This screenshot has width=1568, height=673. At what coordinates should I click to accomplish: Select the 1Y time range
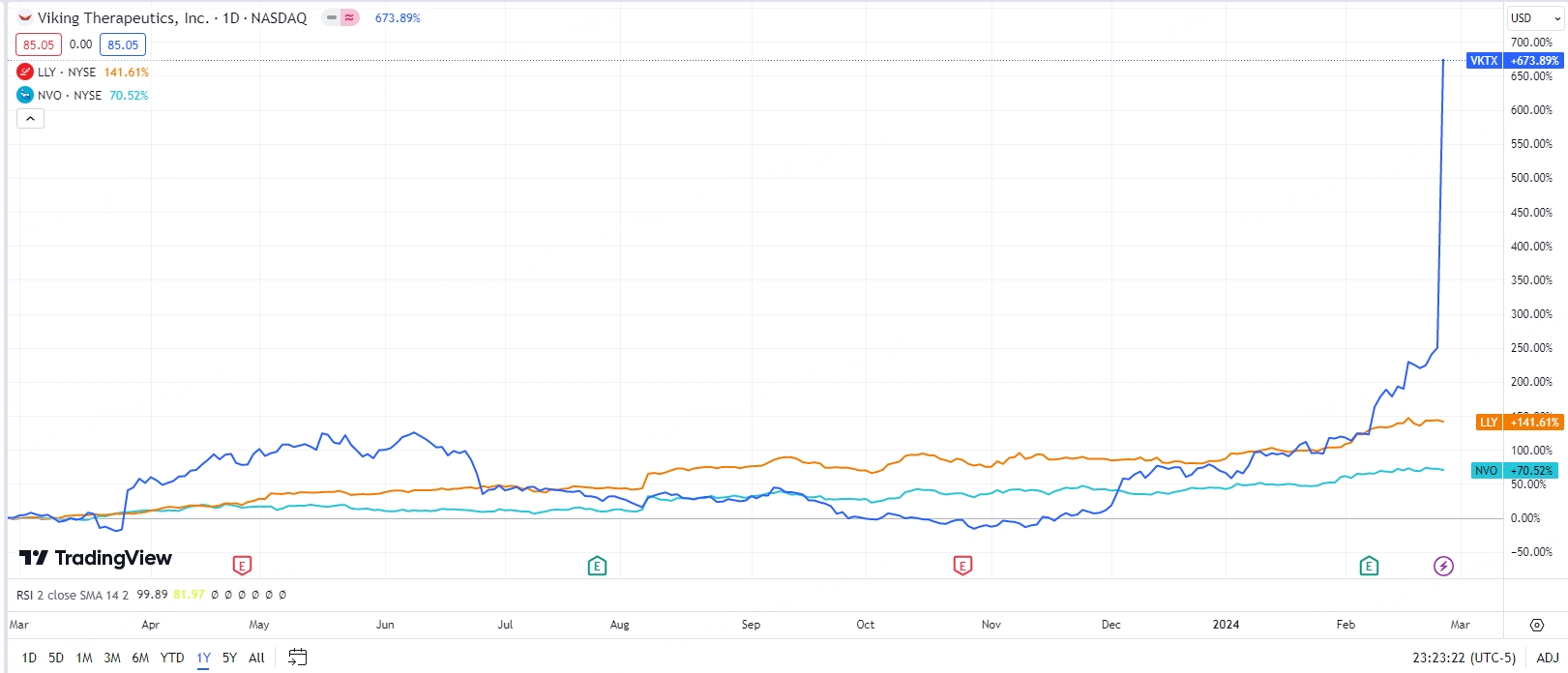pos(203,658)
